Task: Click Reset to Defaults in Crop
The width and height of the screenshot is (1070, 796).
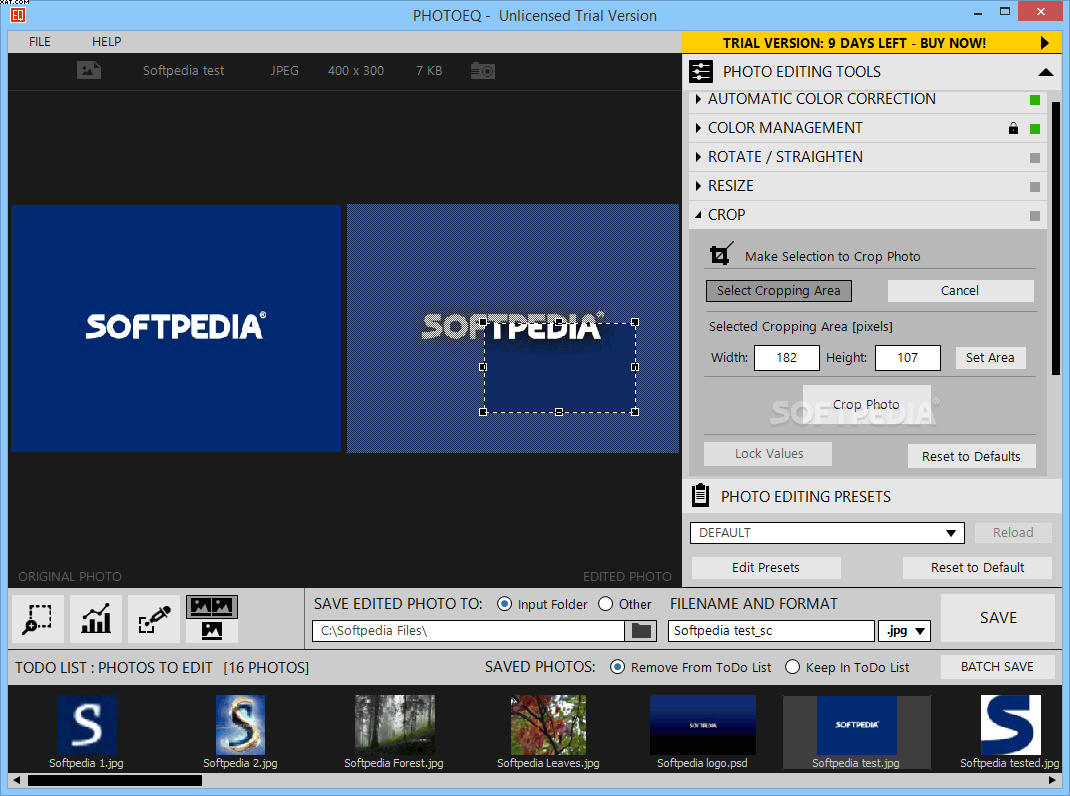Action: [x=971, y=456]
